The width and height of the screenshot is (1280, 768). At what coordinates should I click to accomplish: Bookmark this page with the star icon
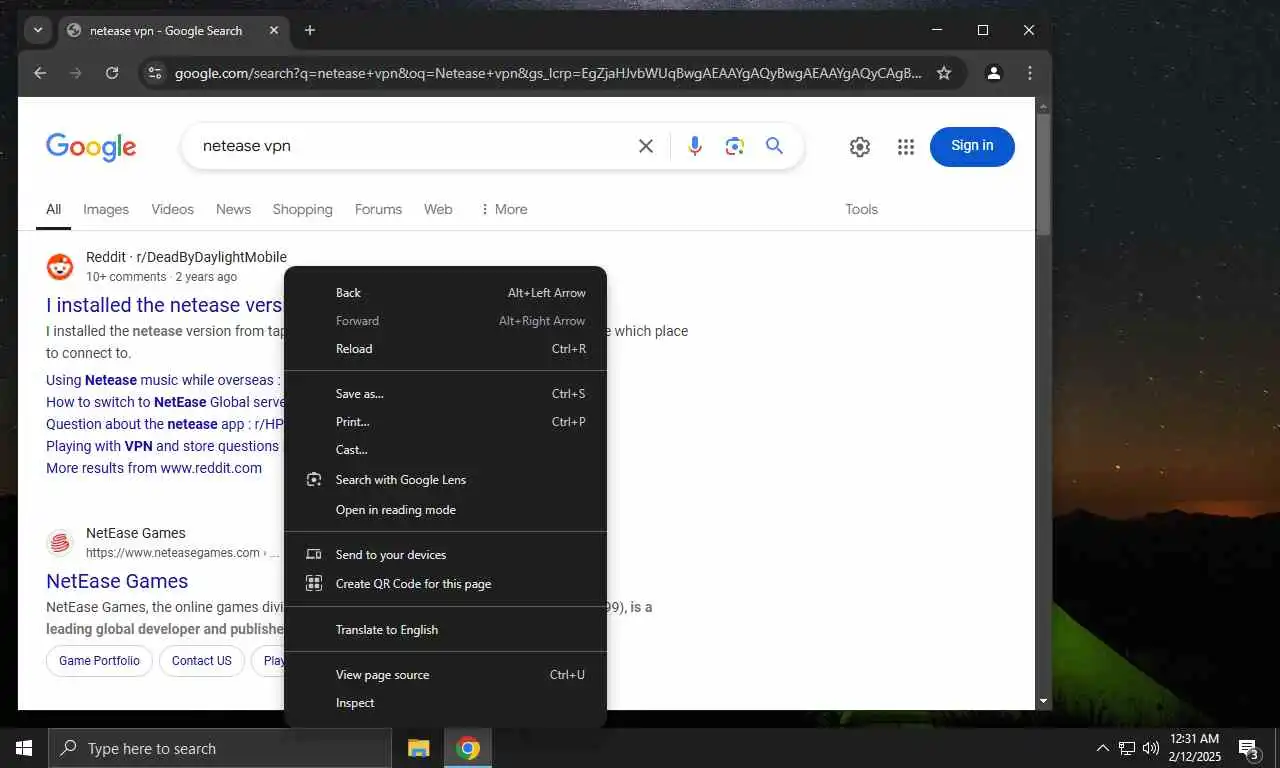click(943, 73)
